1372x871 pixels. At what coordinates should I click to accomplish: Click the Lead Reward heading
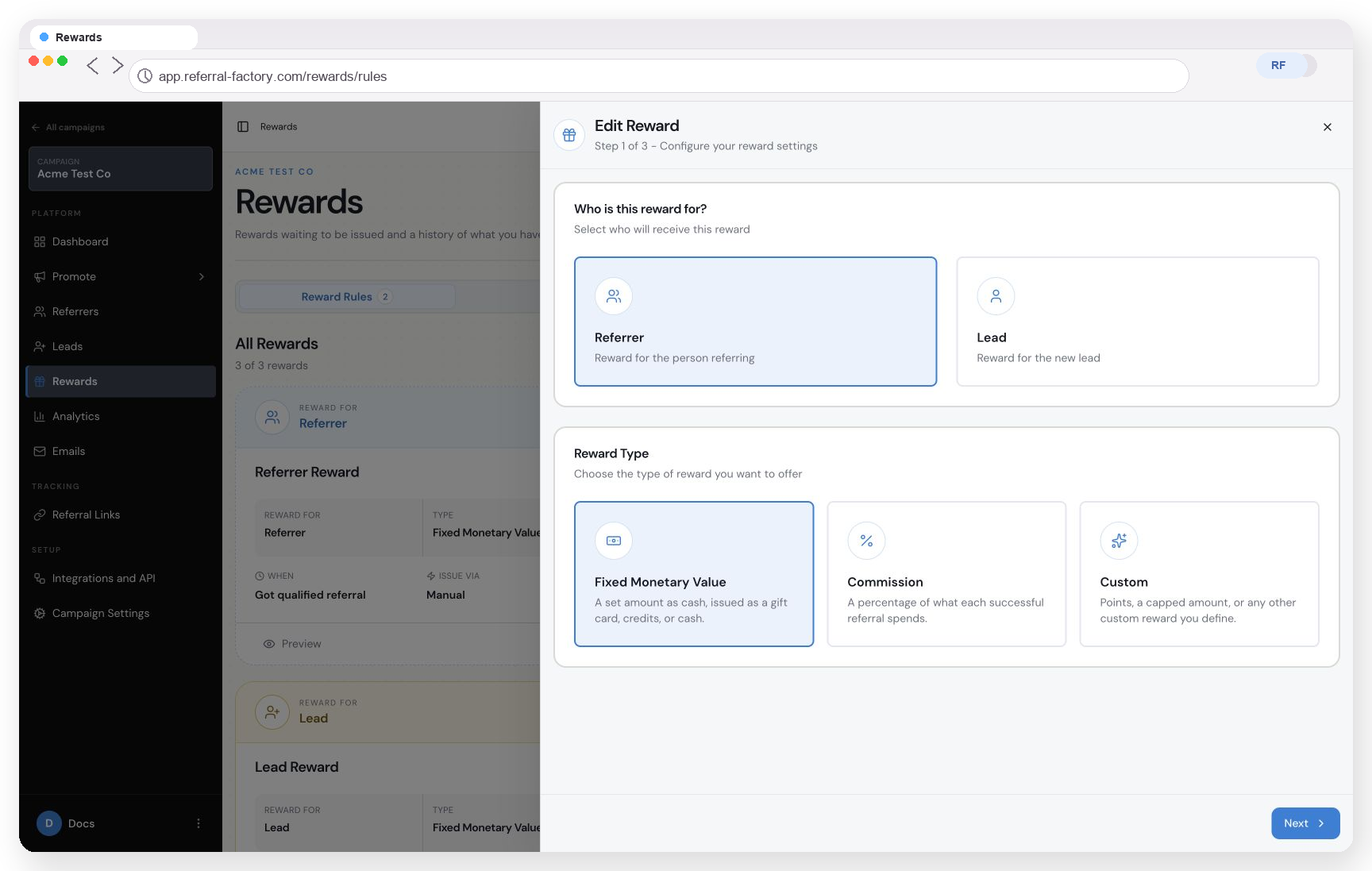[x=297, y=767]
